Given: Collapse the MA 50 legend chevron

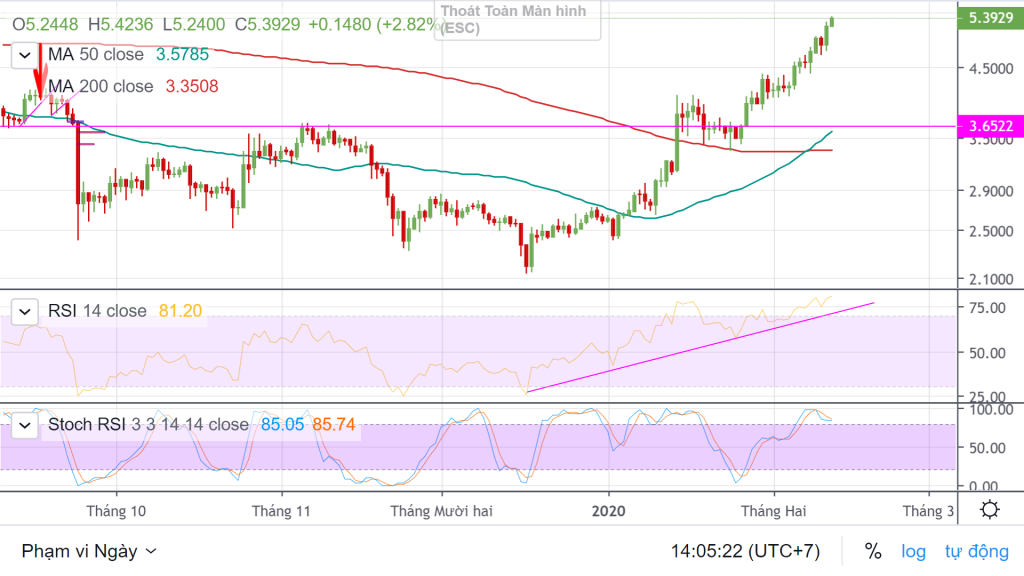Looking at the screenshot, I should click(25, 56).
